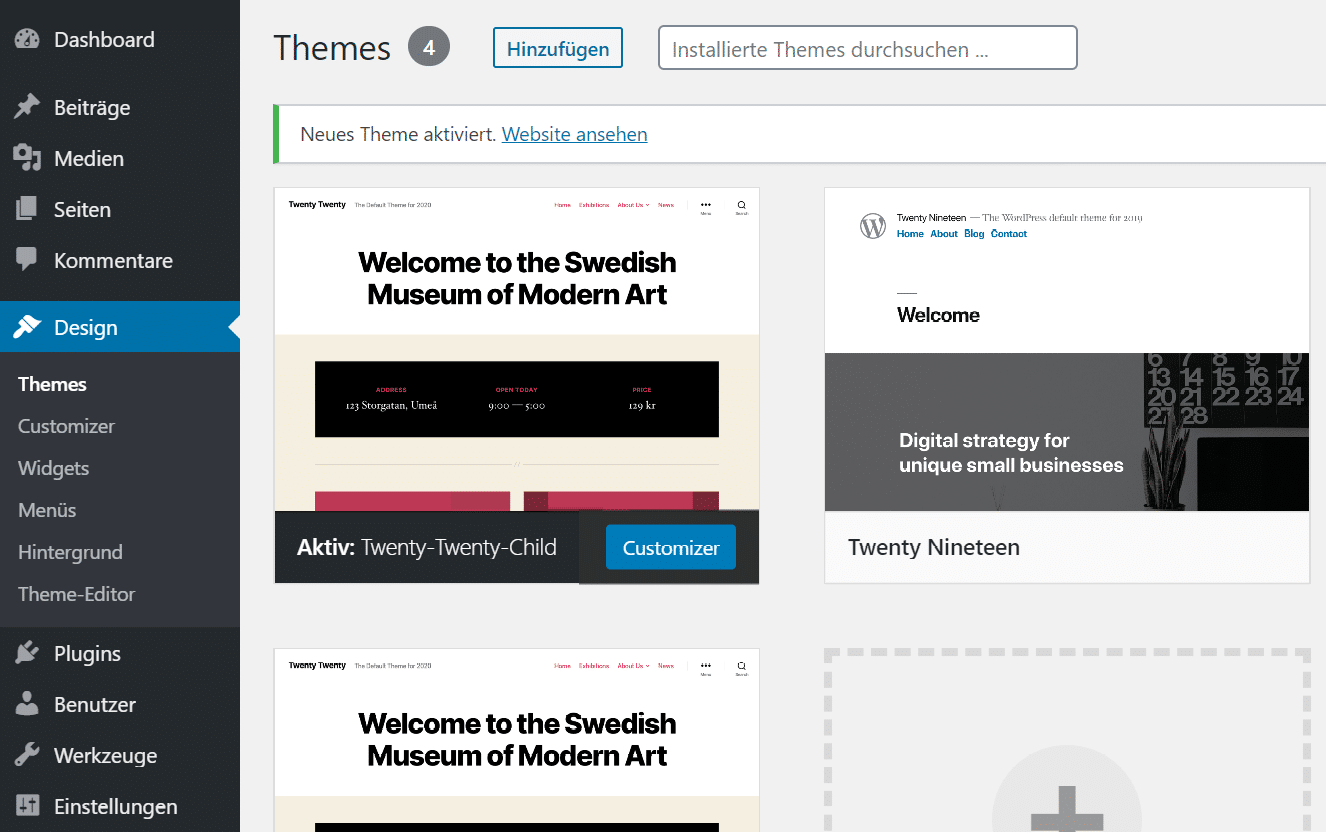Select Menüs in the sidebar
Viewport: 1326px width, 833px height.
(x=47, y=510)
